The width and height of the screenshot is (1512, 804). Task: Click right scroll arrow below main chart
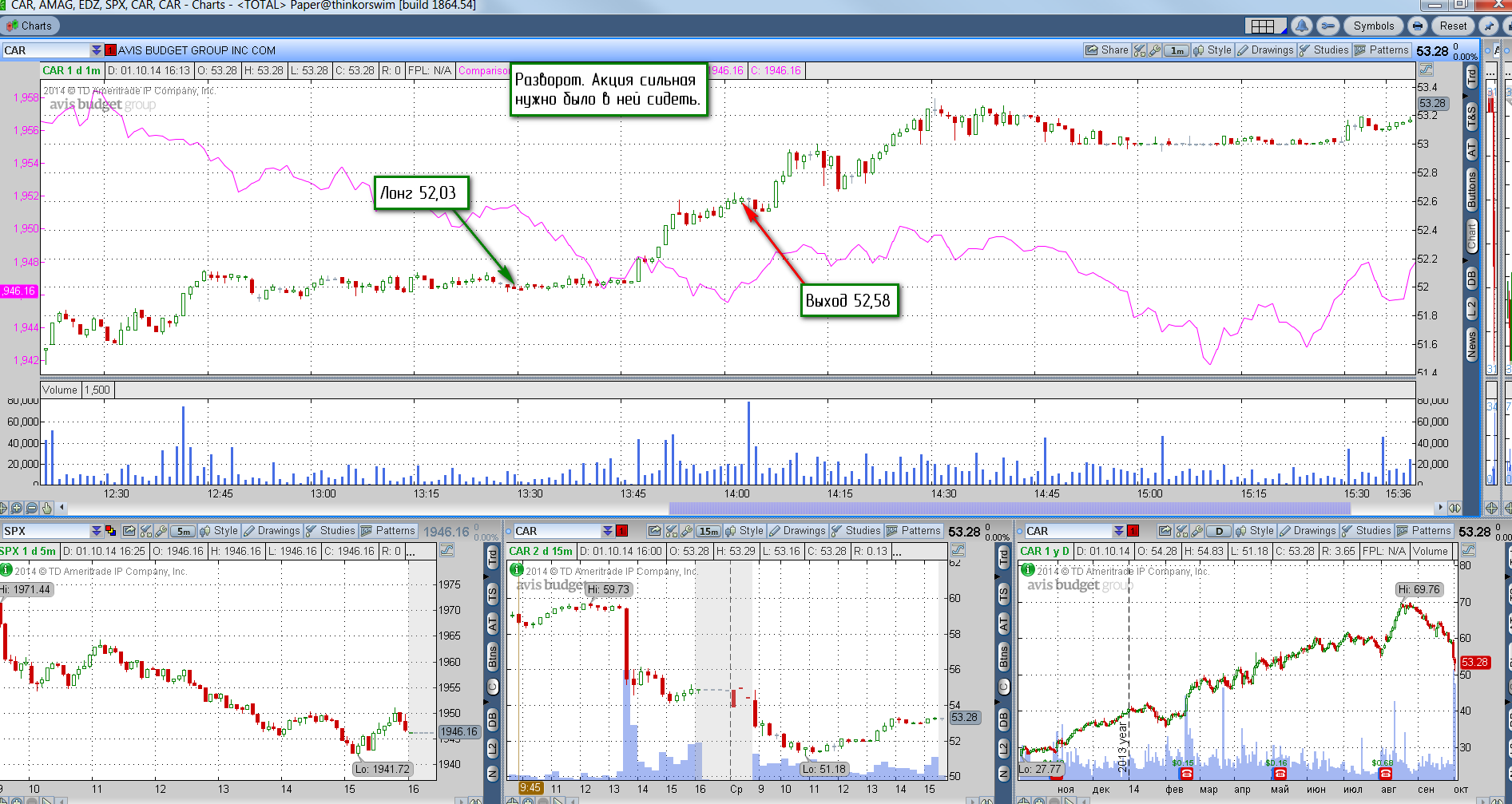coord(1440,508)
